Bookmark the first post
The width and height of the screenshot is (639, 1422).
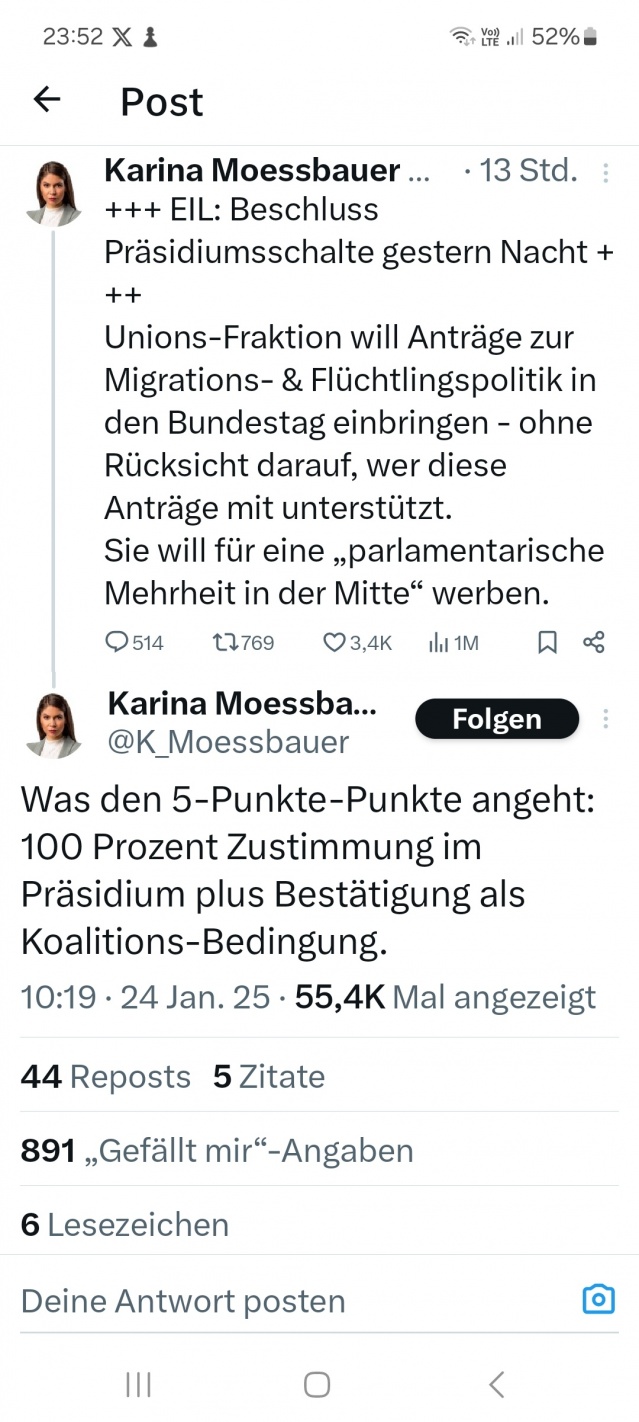tap(547, 643)
